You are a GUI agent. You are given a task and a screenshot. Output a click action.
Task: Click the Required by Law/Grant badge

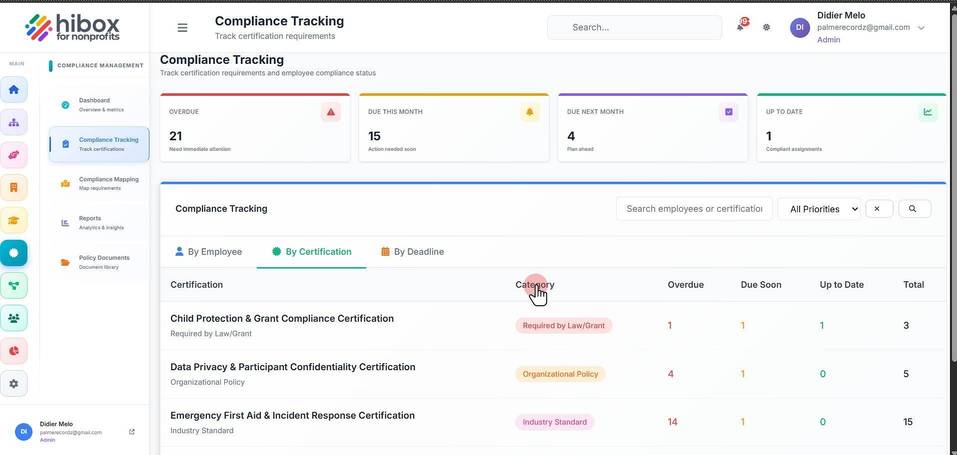563,326
